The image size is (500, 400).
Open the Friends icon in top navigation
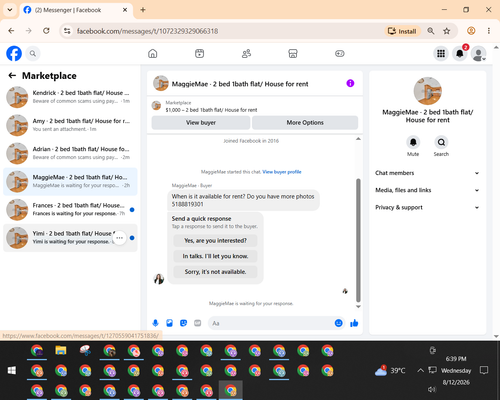(246, 53)
